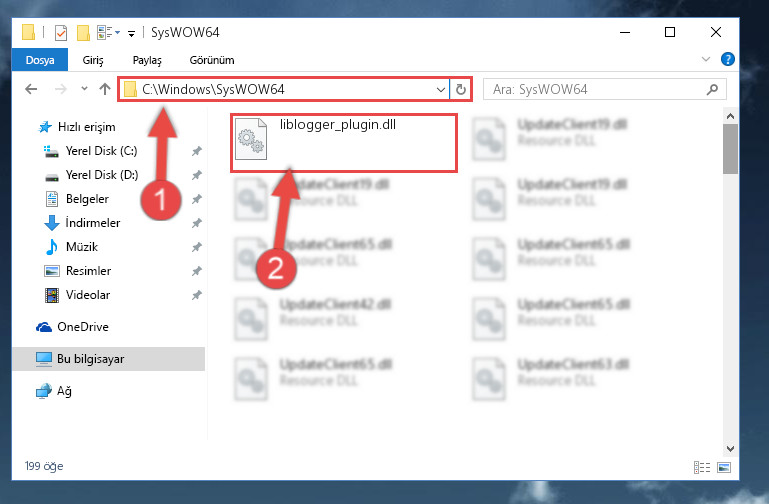
Task: Go back with the left arrow
Action: (x=31, y=89)
